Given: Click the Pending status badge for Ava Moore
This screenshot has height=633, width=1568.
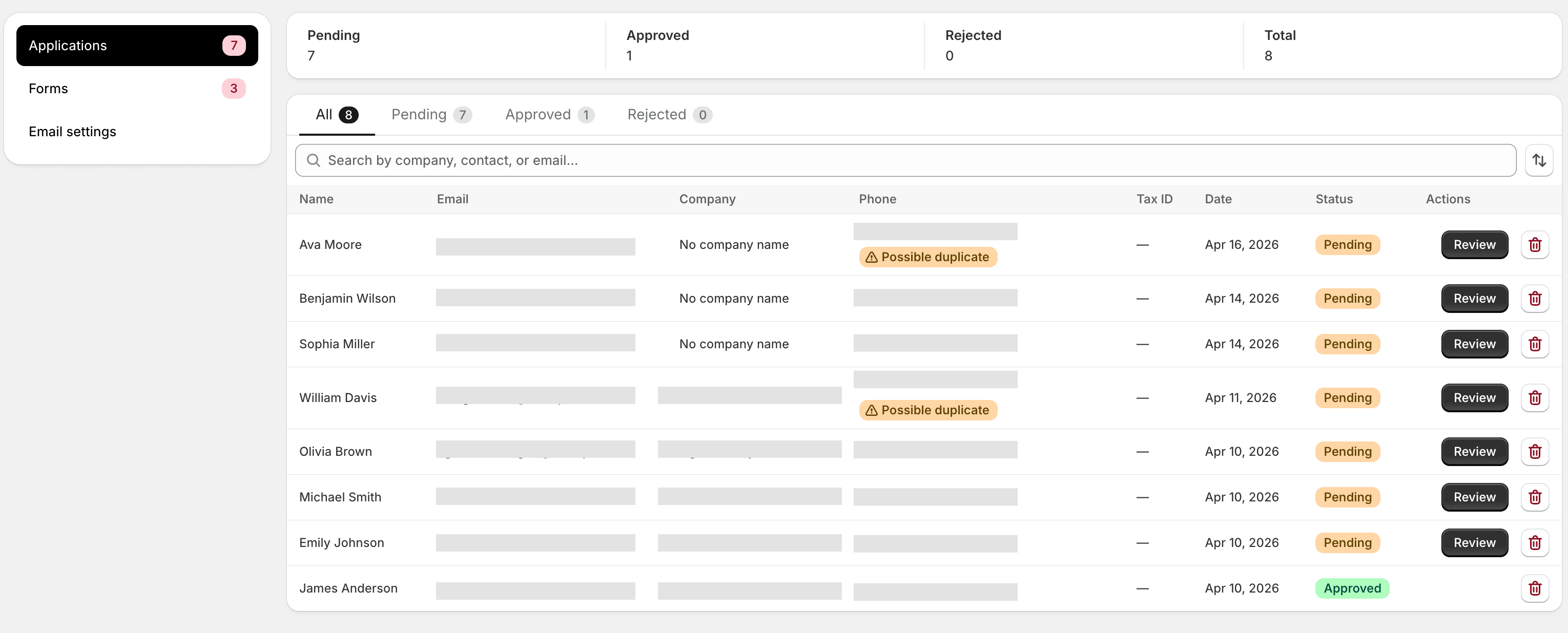Looking at the screenshot, I should [1347, 245].
